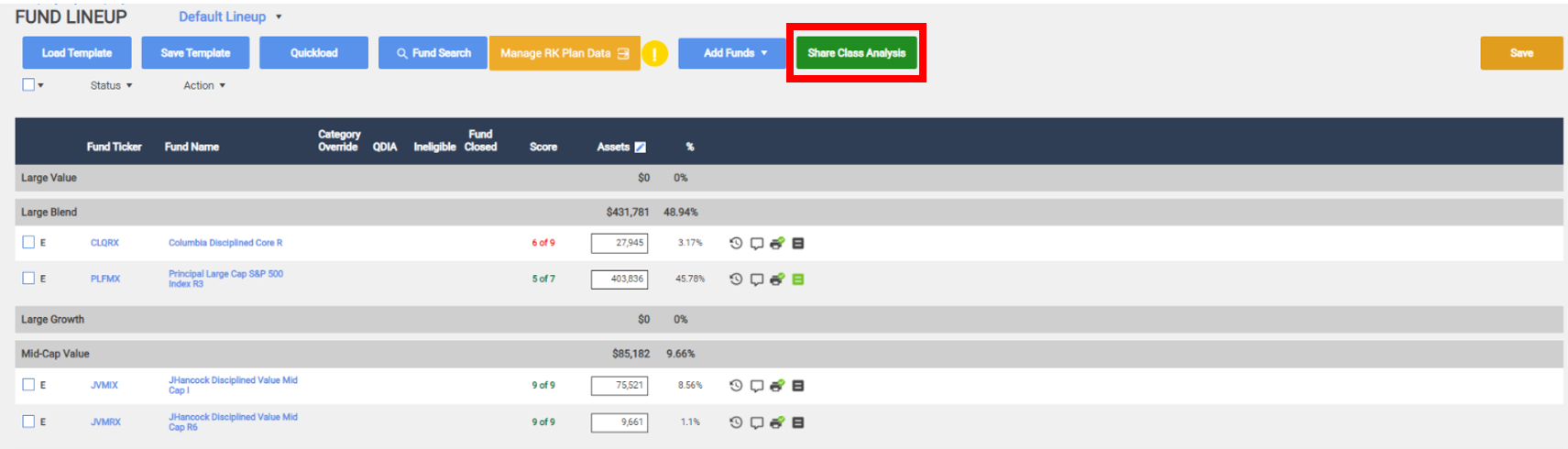
Task: Click printer icon in JVMRX row
Action: (x=777, y=422)
